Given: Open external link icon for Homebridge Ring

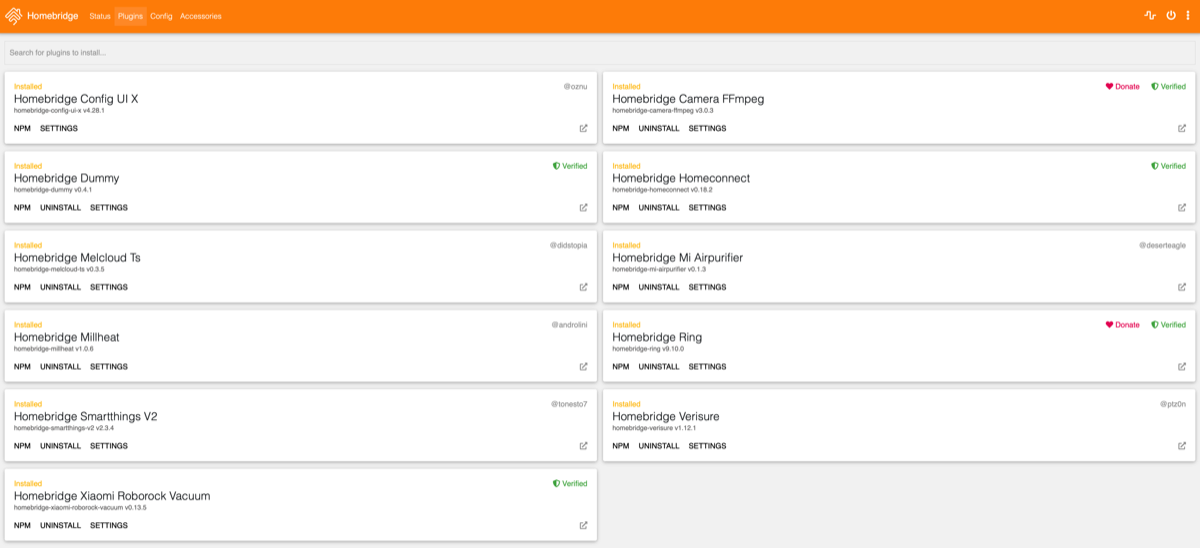Looking at the screenshot, I should [x=1182, y=366].
